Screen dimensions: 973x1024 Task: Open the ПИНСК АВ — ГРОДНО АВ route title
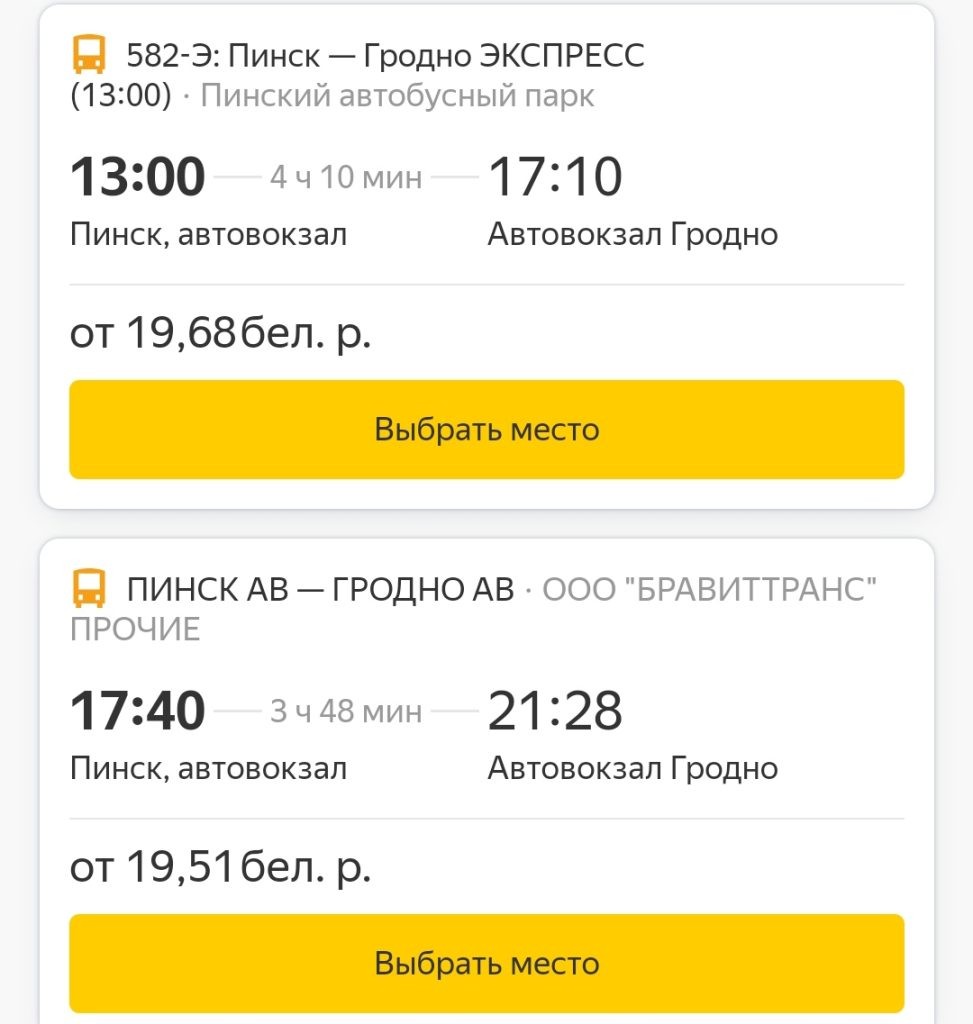(320, 590)
